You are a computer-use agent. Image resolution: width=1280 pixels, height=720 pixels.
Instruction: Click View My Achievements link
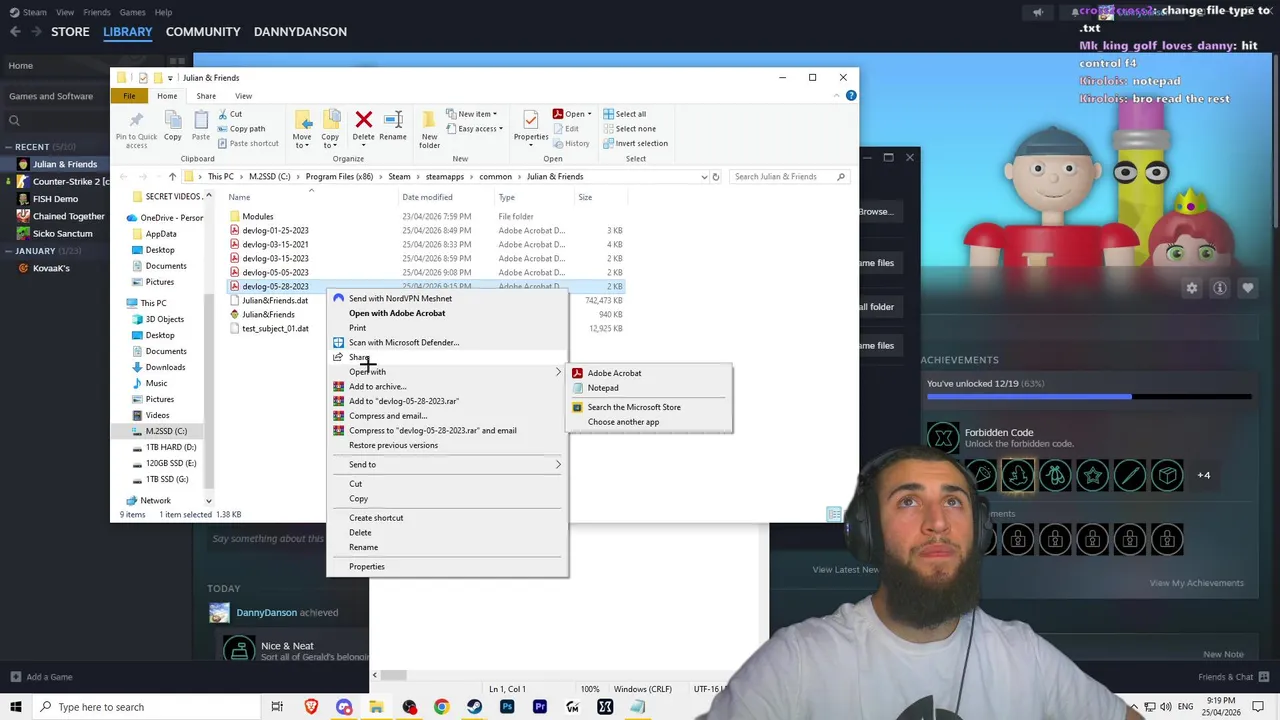tap(1196, 583)
